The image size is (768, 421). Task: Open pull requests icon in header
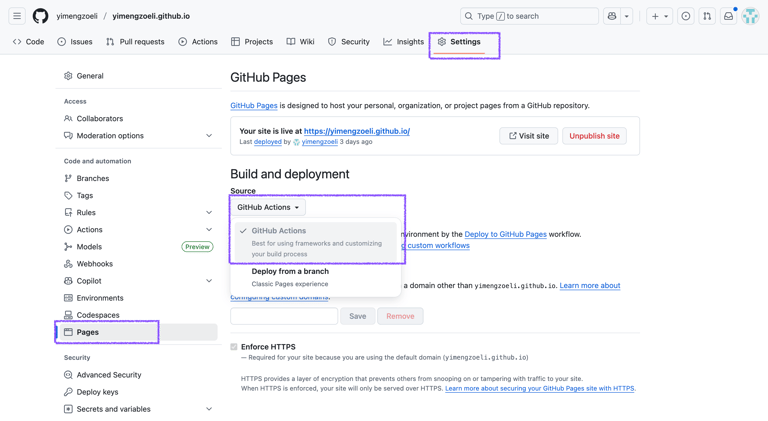[707, 16]
